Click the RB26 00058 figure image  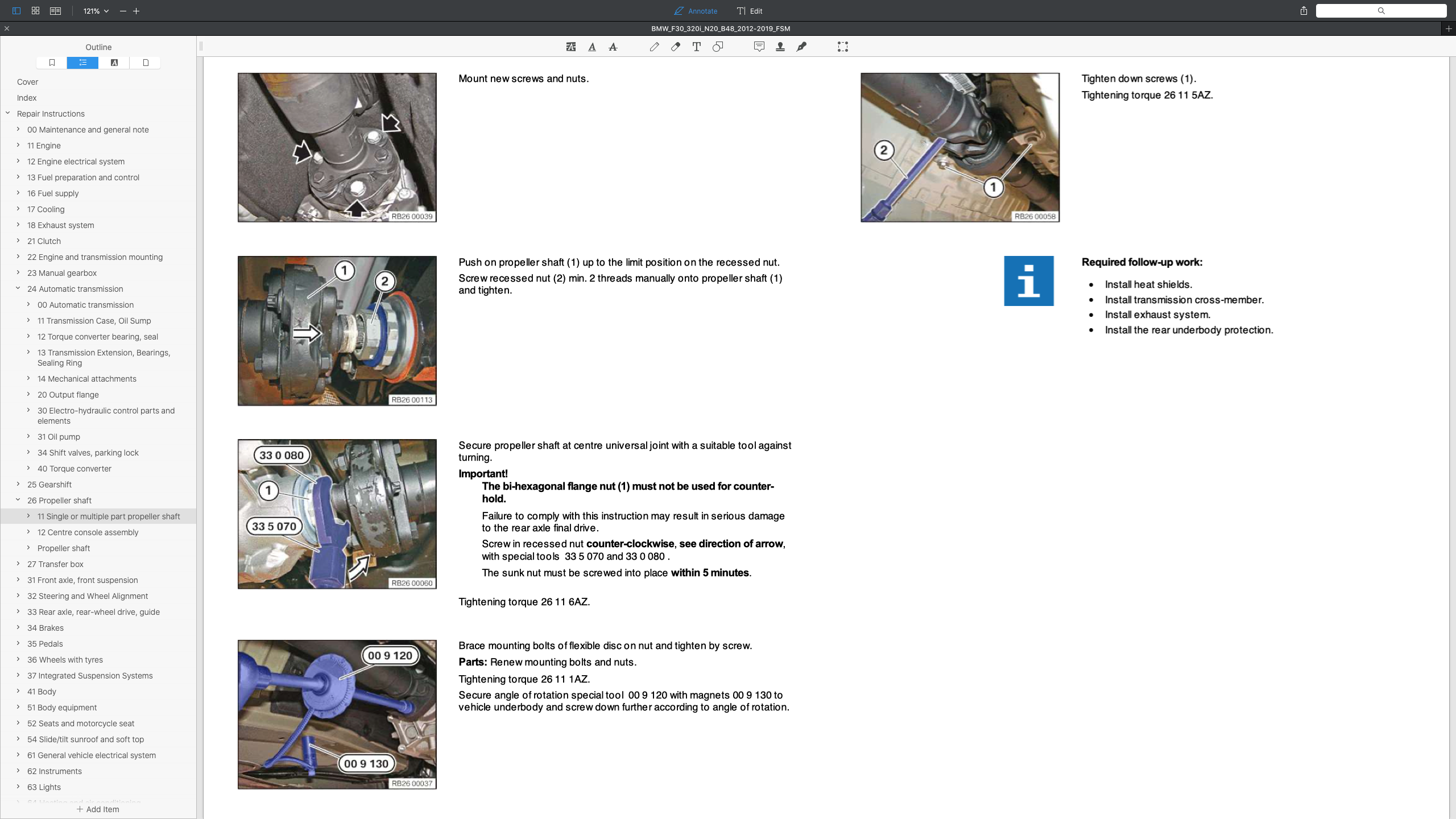[x=960, y=147]
